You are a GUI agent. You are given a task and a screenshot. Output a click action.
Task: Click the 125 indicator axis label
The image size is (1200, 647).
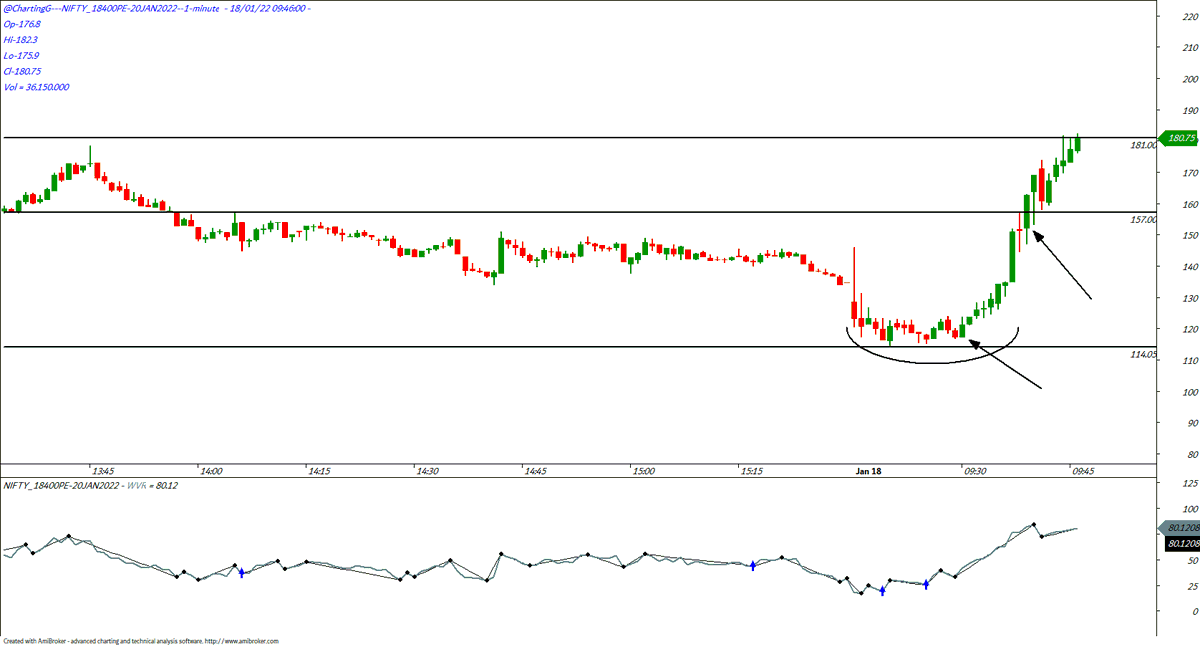1189,483
